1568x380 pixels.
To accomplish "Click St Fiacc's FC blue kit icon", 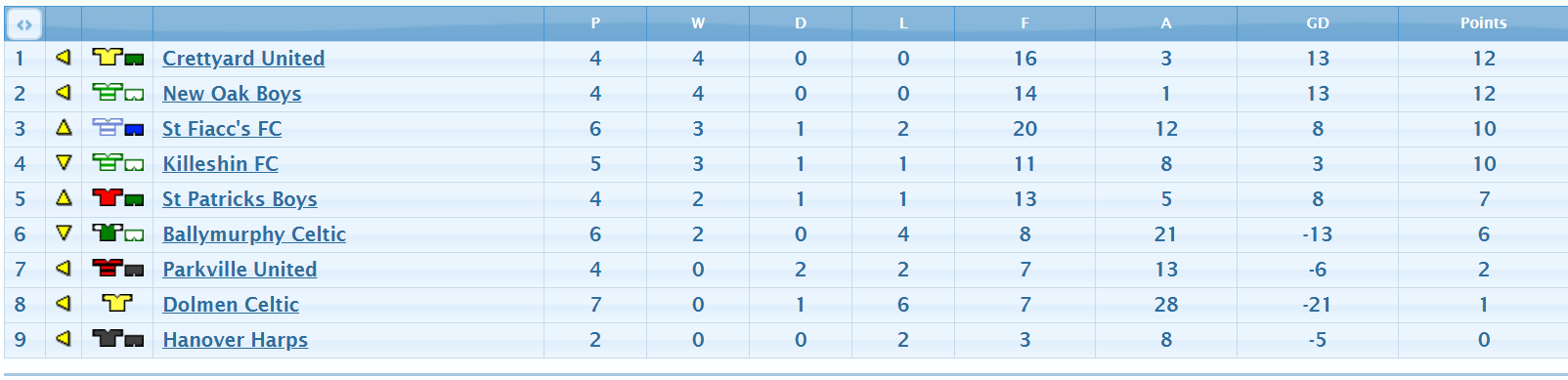I will coord(118,128).
